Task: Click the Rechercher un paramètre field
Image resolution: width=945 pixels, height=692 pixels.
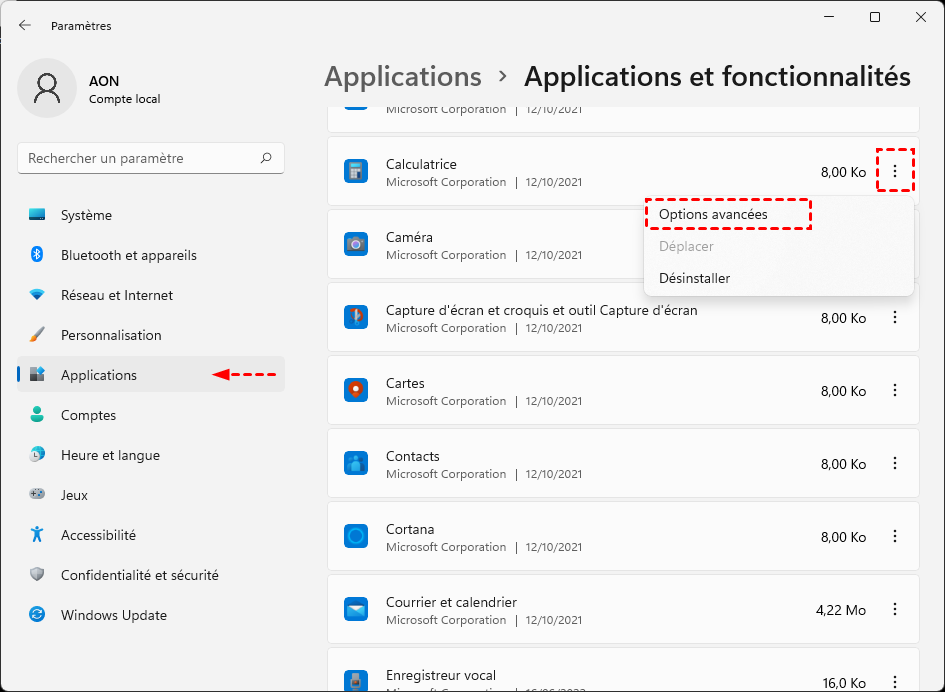Action: tap(140, 158)
